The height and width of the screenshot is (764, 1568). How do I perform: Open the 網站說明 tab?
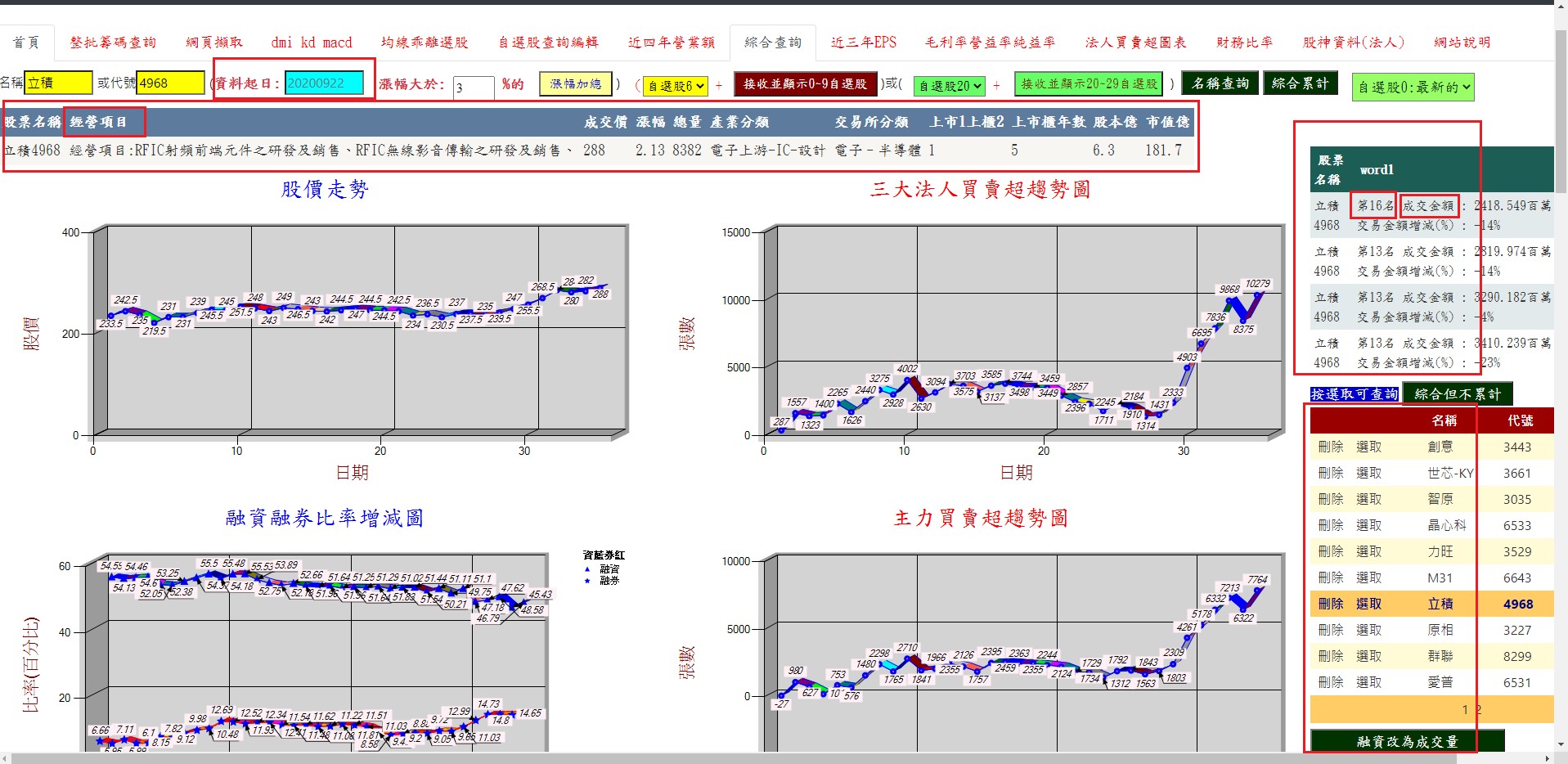pos(1462,43)
